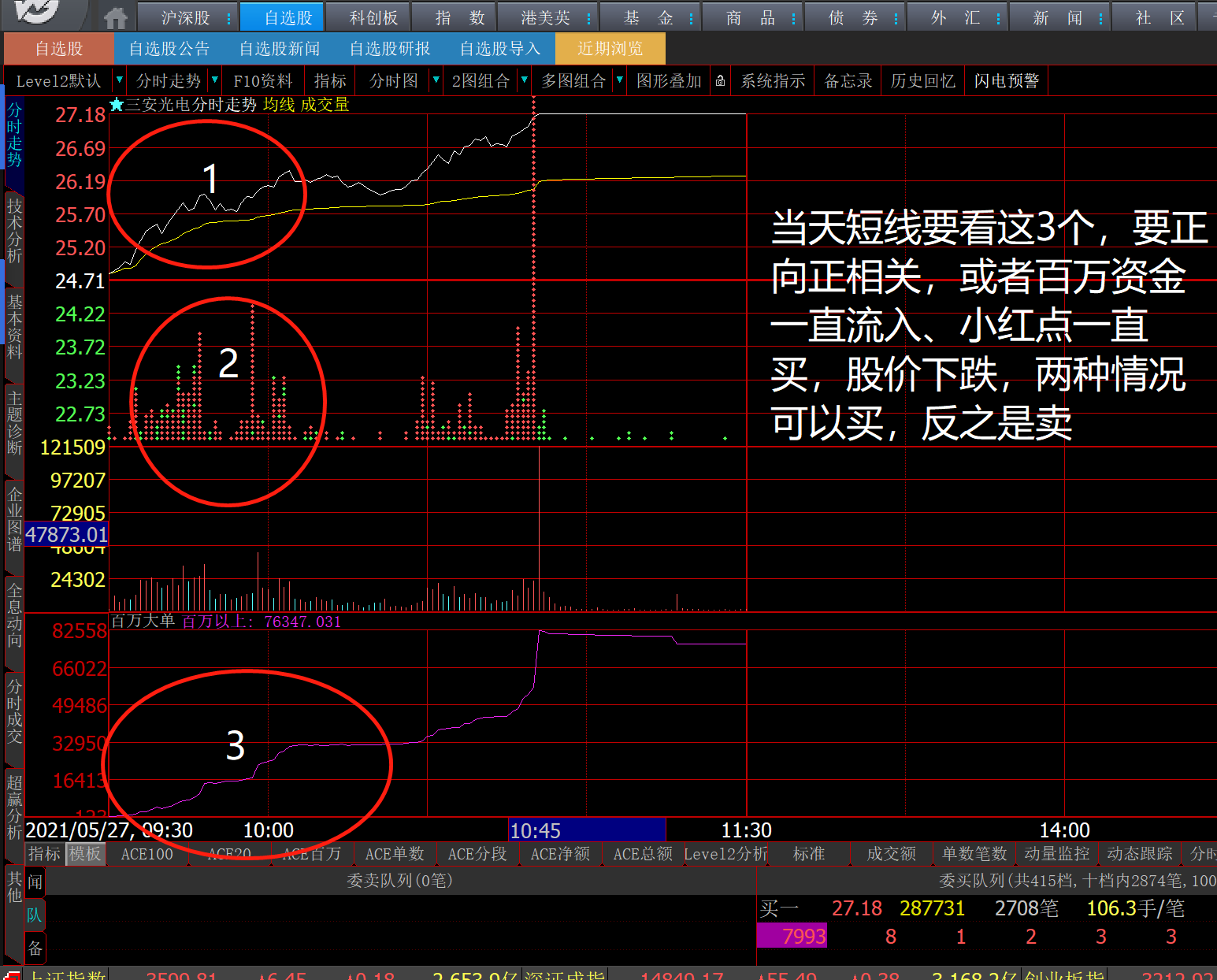The image size is (1217, 980).
Task: Open the 港美英 submenu dots
Action: [x=588, y=18]
